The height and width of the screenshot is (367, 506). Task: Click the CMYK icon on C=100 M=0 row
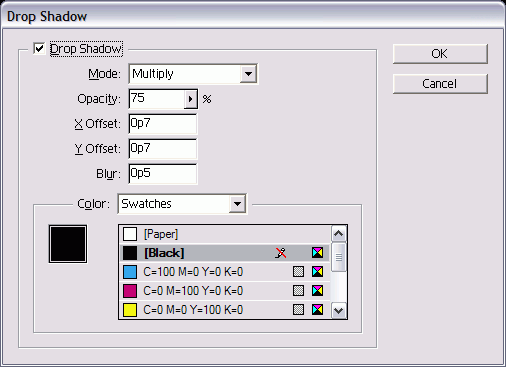pos(317,272)
